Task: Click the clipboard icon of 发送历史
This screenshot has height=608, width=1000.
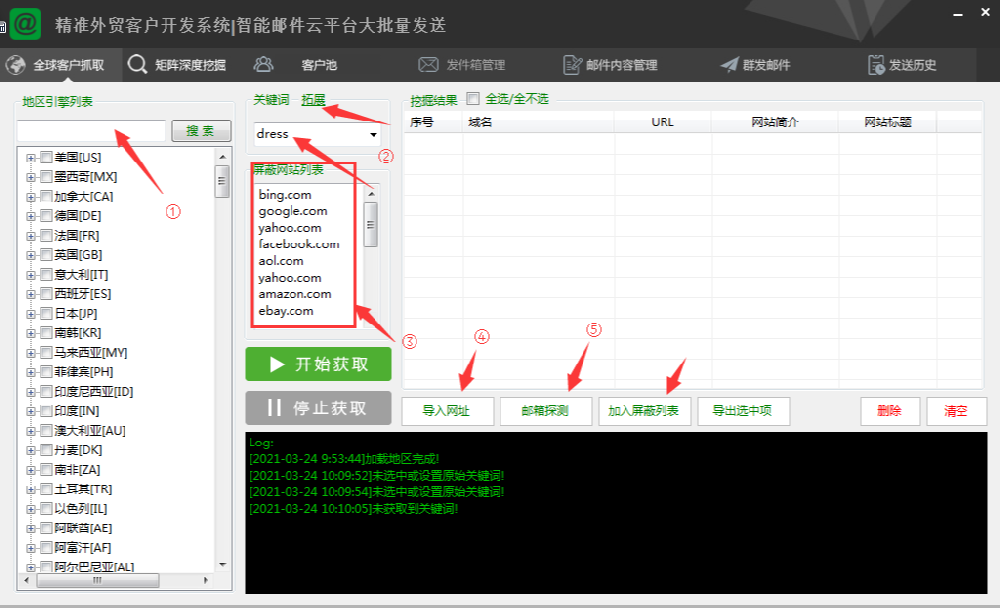Action: [x=876, y=64]
